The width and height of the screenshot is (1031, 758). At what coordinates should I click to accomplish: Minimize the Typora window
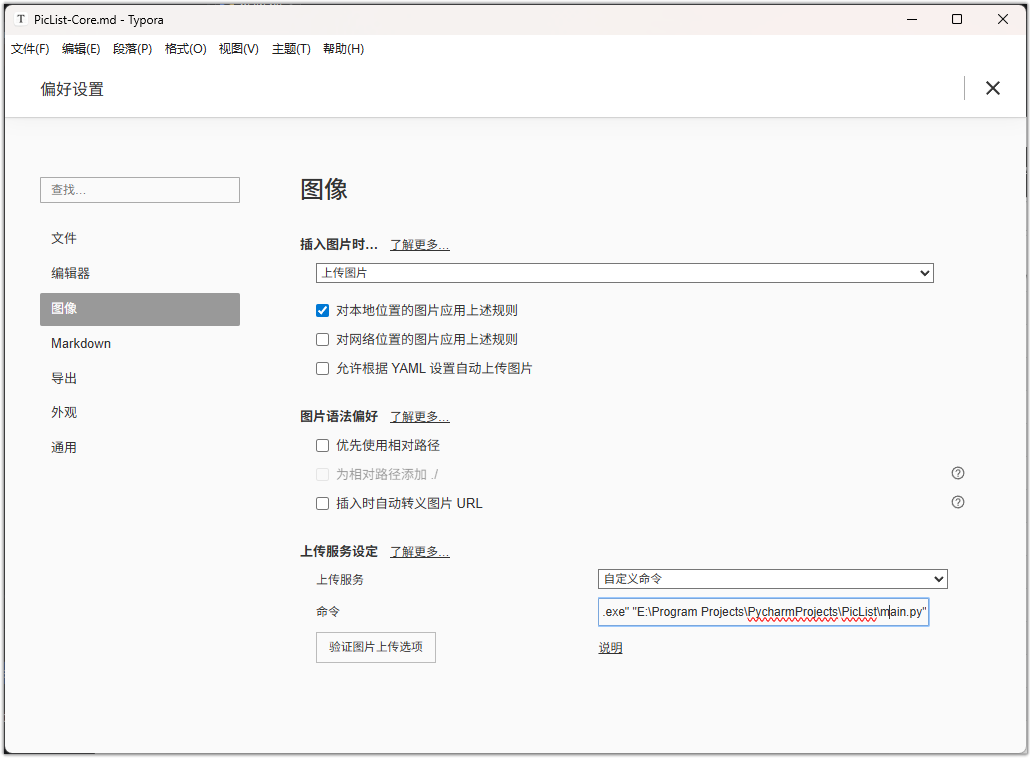(911, 19)
